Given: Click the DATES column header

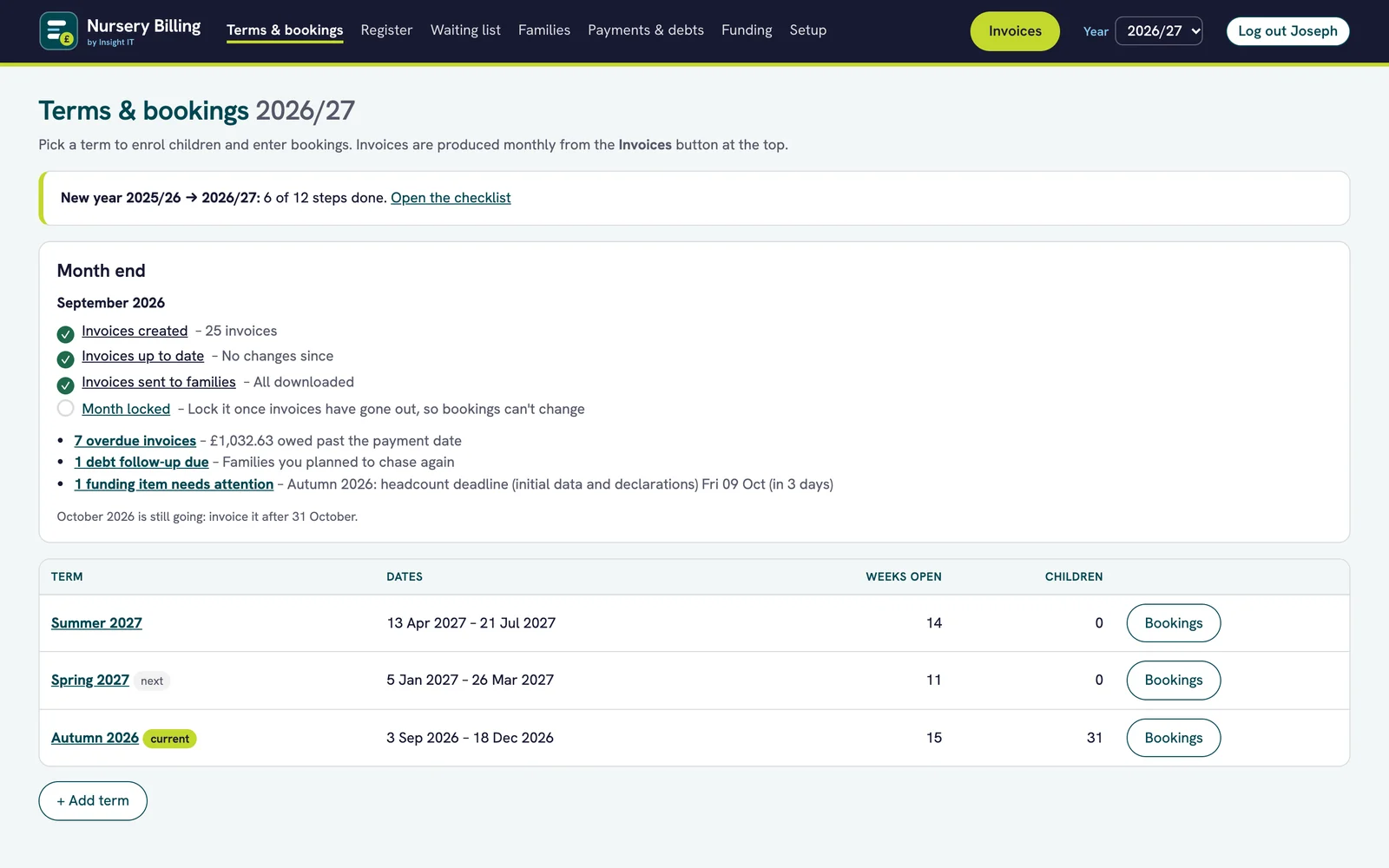Looking at the screenshot, I should click(x=405, y=577).
